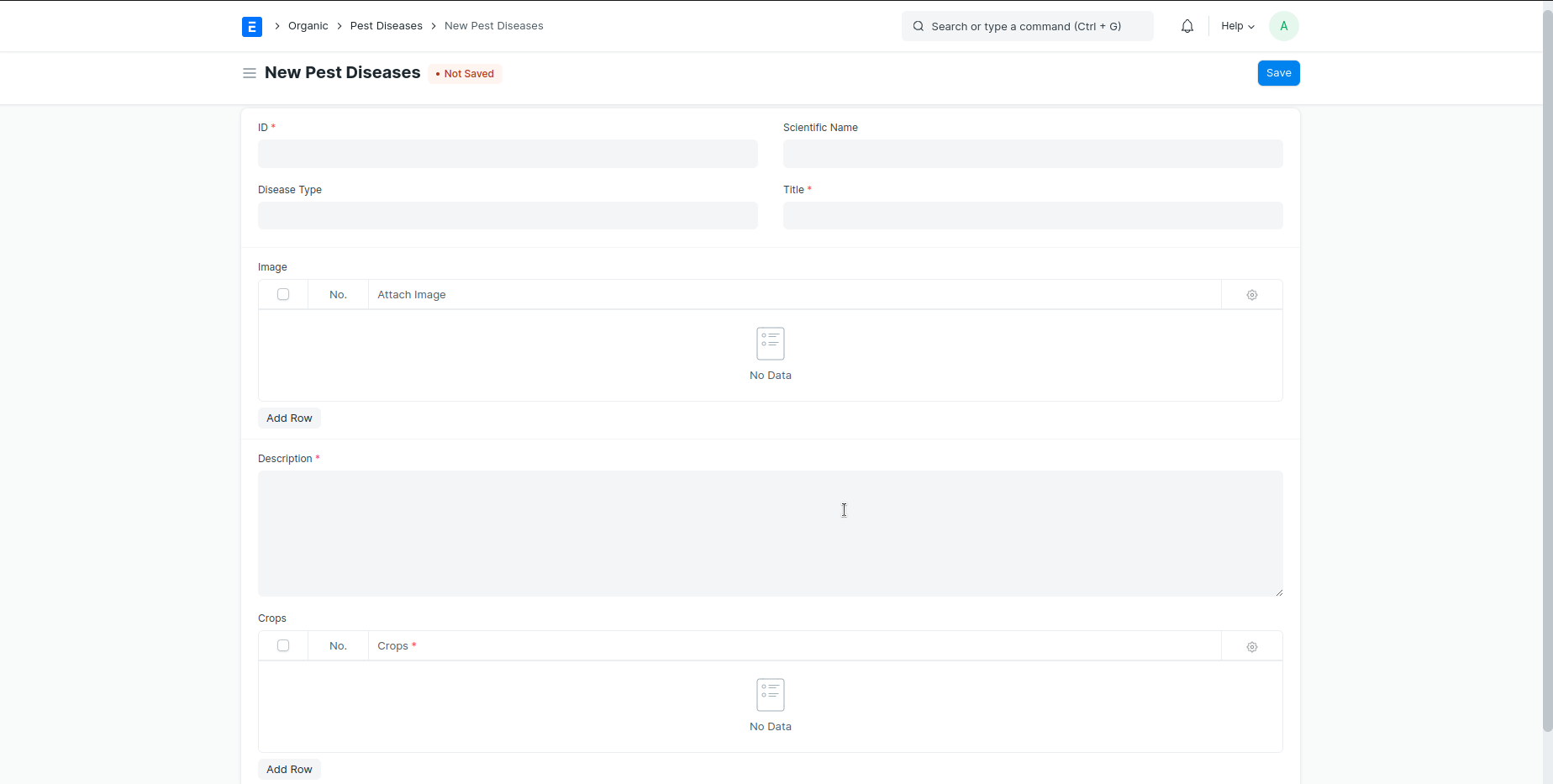The height and width of the screenshot is (784, 1553).
Task: Add Row to the Crops table
Action: pyautogui.click(x=289, y=770)
